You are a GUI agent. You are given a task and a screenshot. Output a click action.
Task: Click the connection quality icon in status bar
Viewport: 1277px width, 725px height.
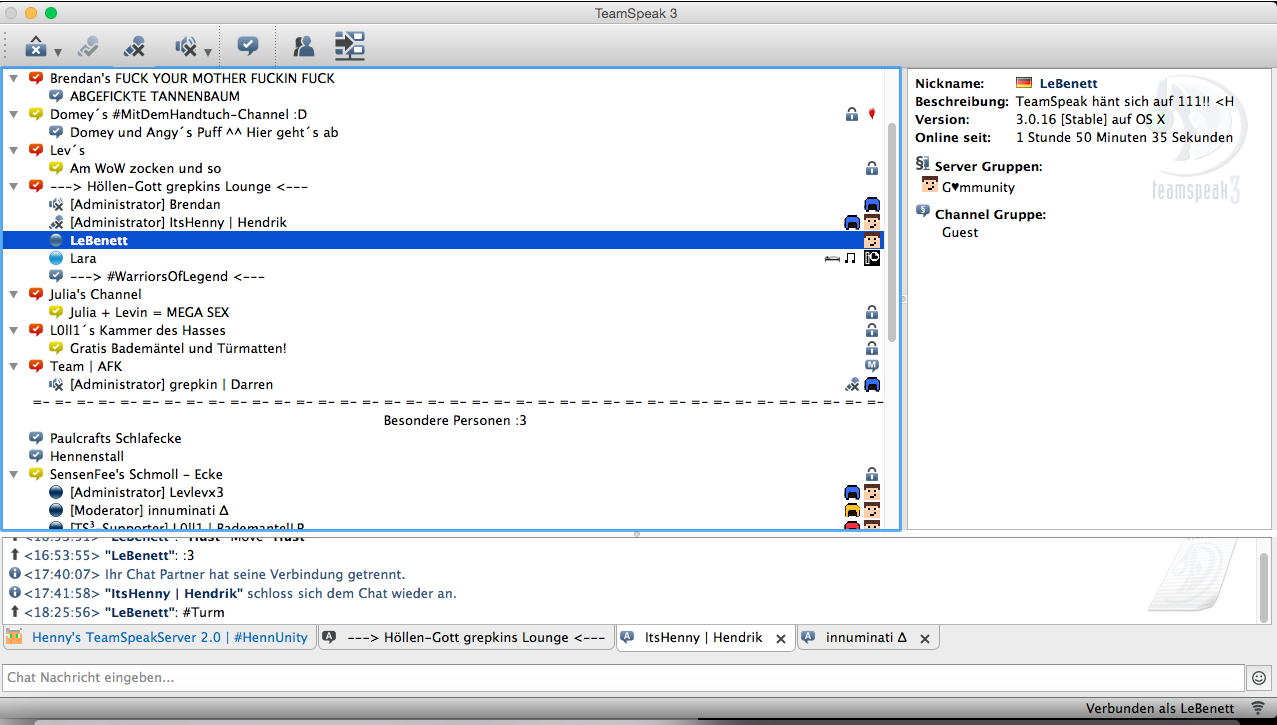tap(1257, 708)
